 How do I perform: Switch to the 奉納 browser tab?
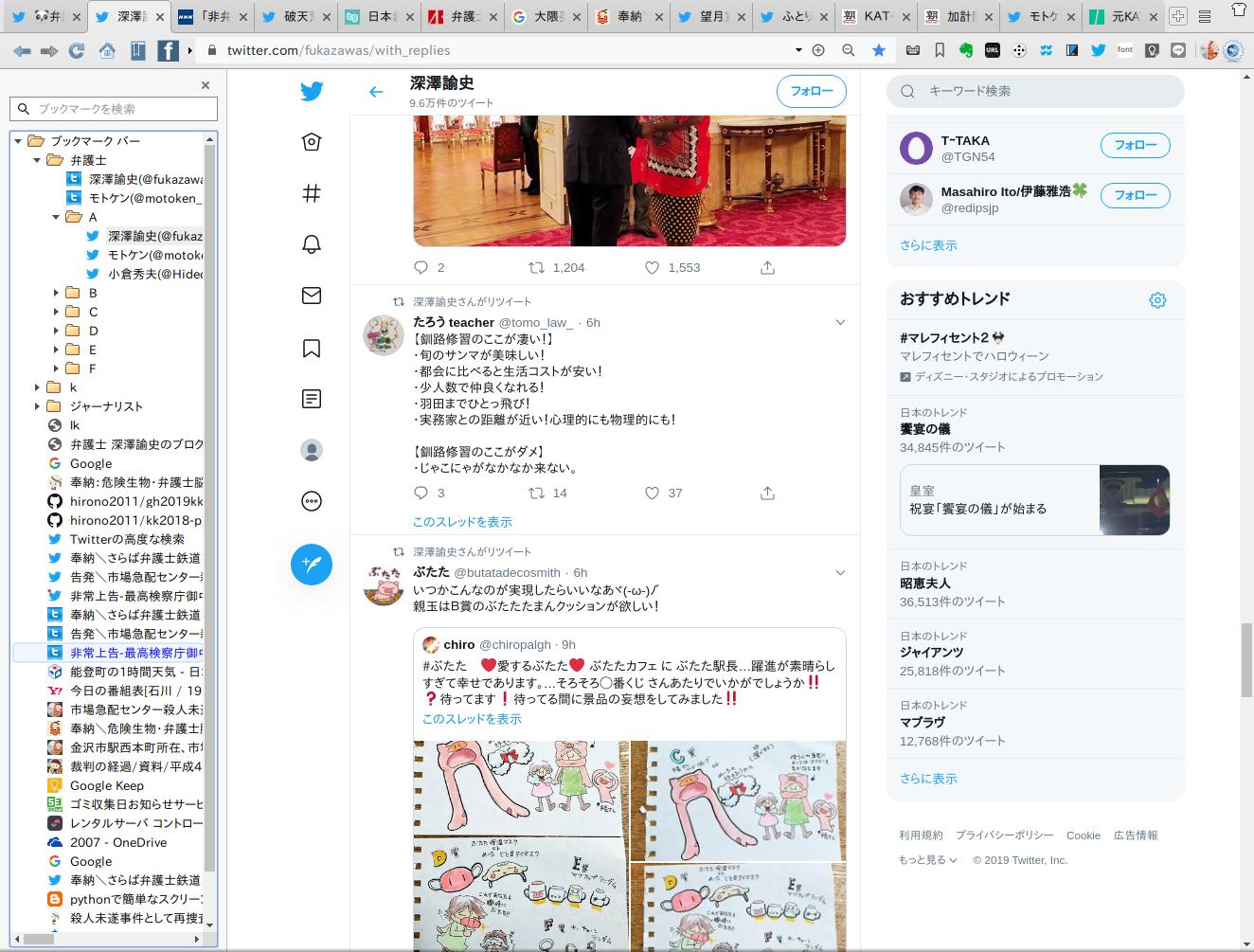(x=628, y=16)
